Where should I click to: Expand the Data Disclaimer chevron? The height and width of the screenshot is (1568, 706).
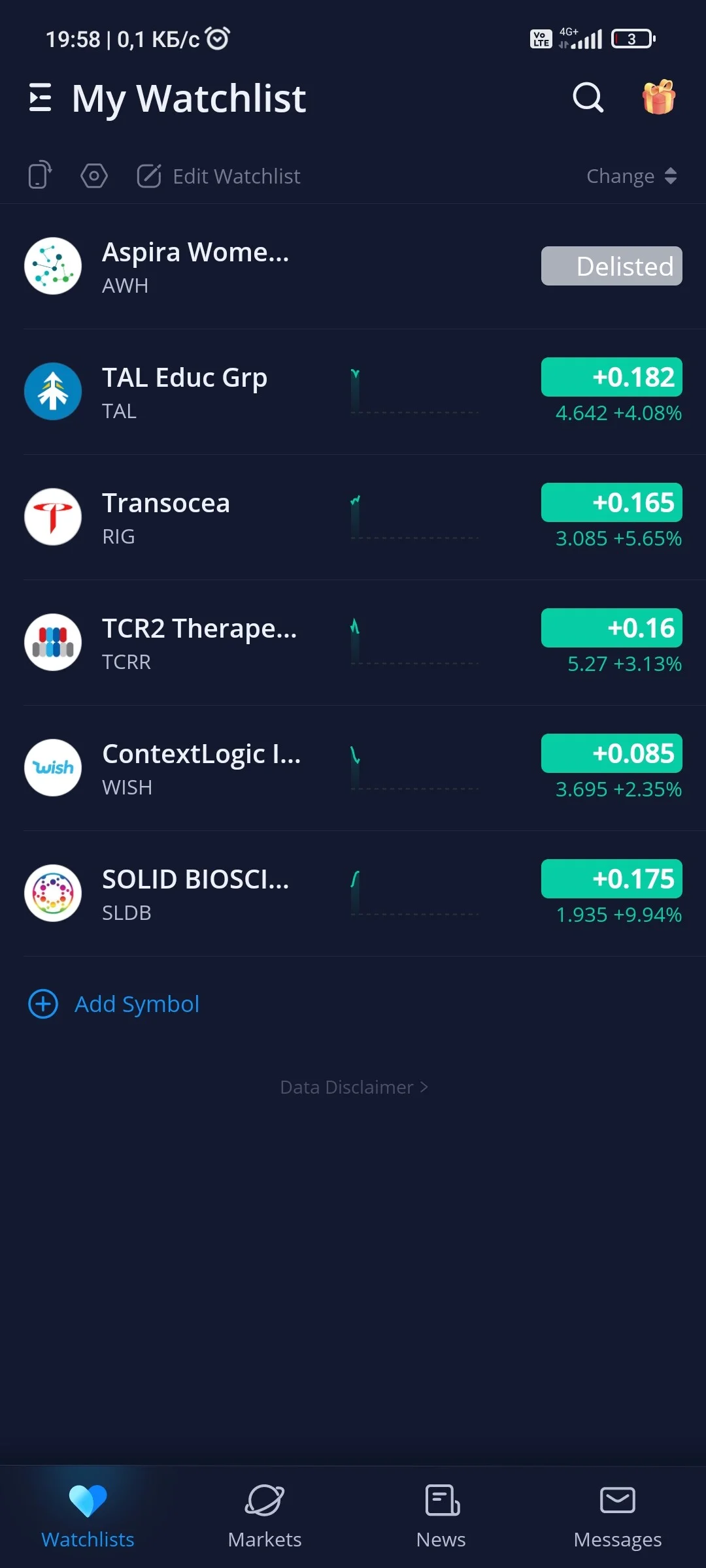click(x=424, y=1086)
